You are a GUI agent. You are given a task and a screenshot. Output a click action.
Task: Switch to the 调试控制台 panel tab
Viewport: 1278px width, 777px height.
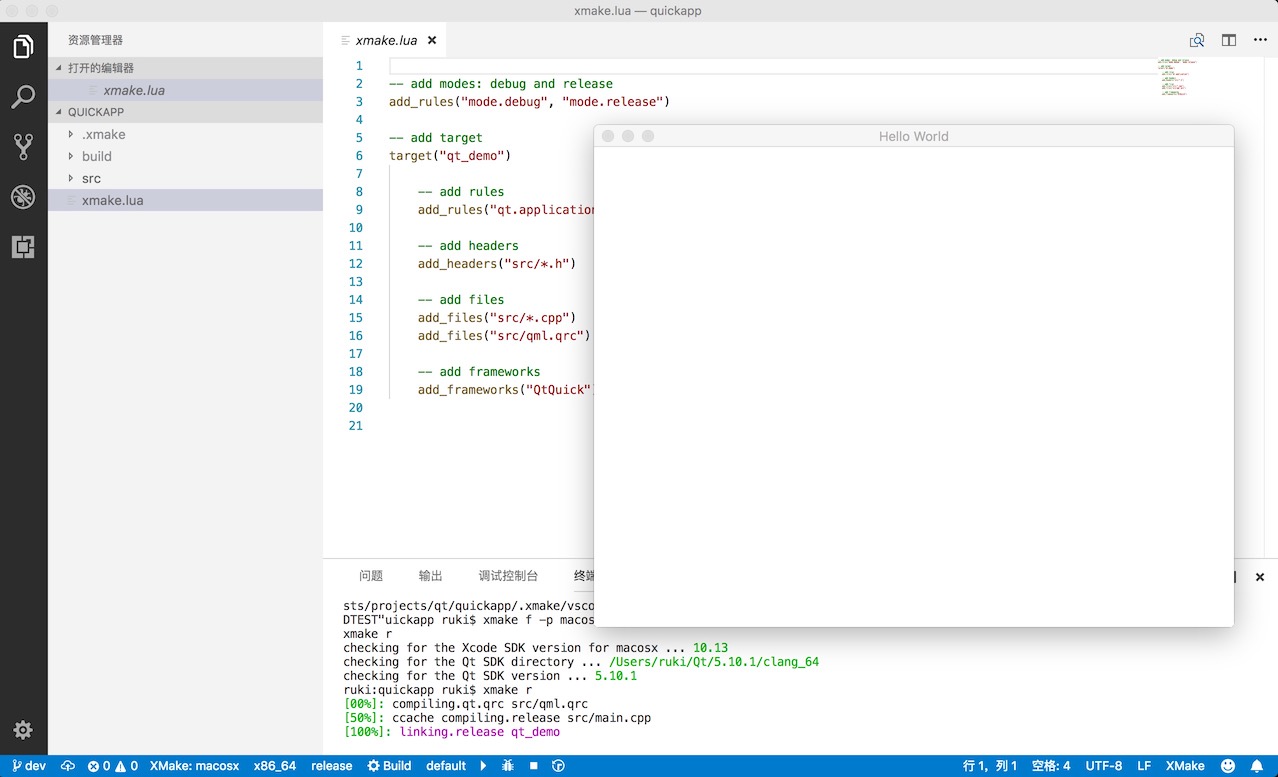(x=508, y=576)
